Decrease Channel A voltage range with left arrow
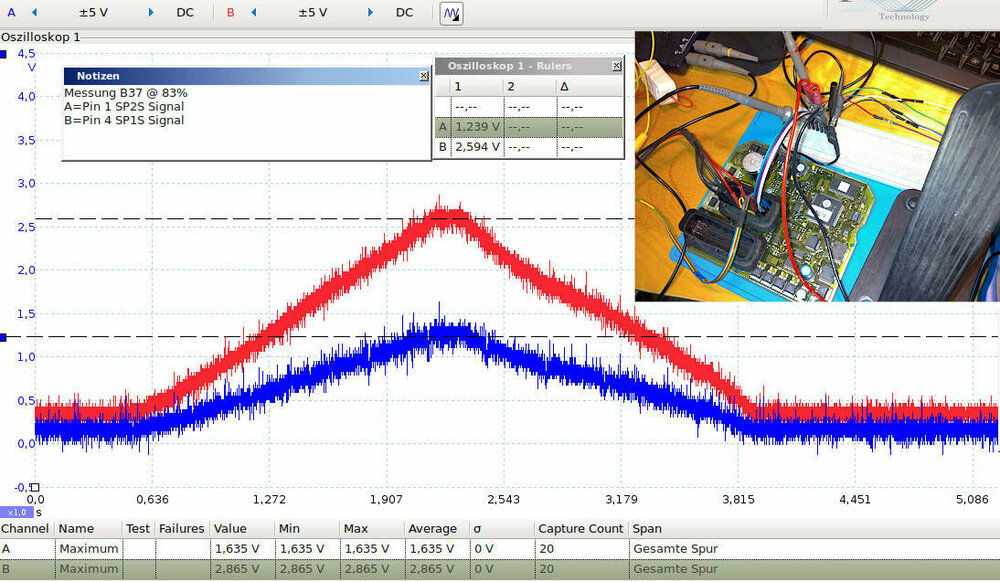This screenshot has height=582, width=1000. click(x=34, y=13)
